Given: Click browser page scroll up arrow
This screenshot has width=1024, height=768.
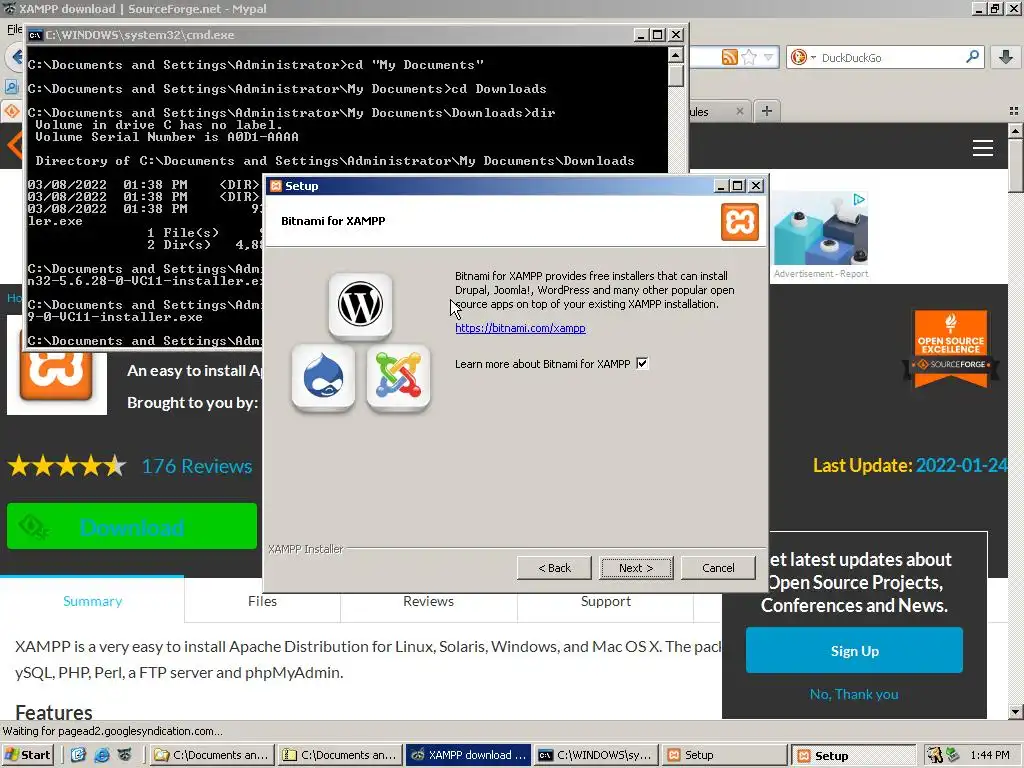Looking at the screenshot, I should pos(1015,131).
